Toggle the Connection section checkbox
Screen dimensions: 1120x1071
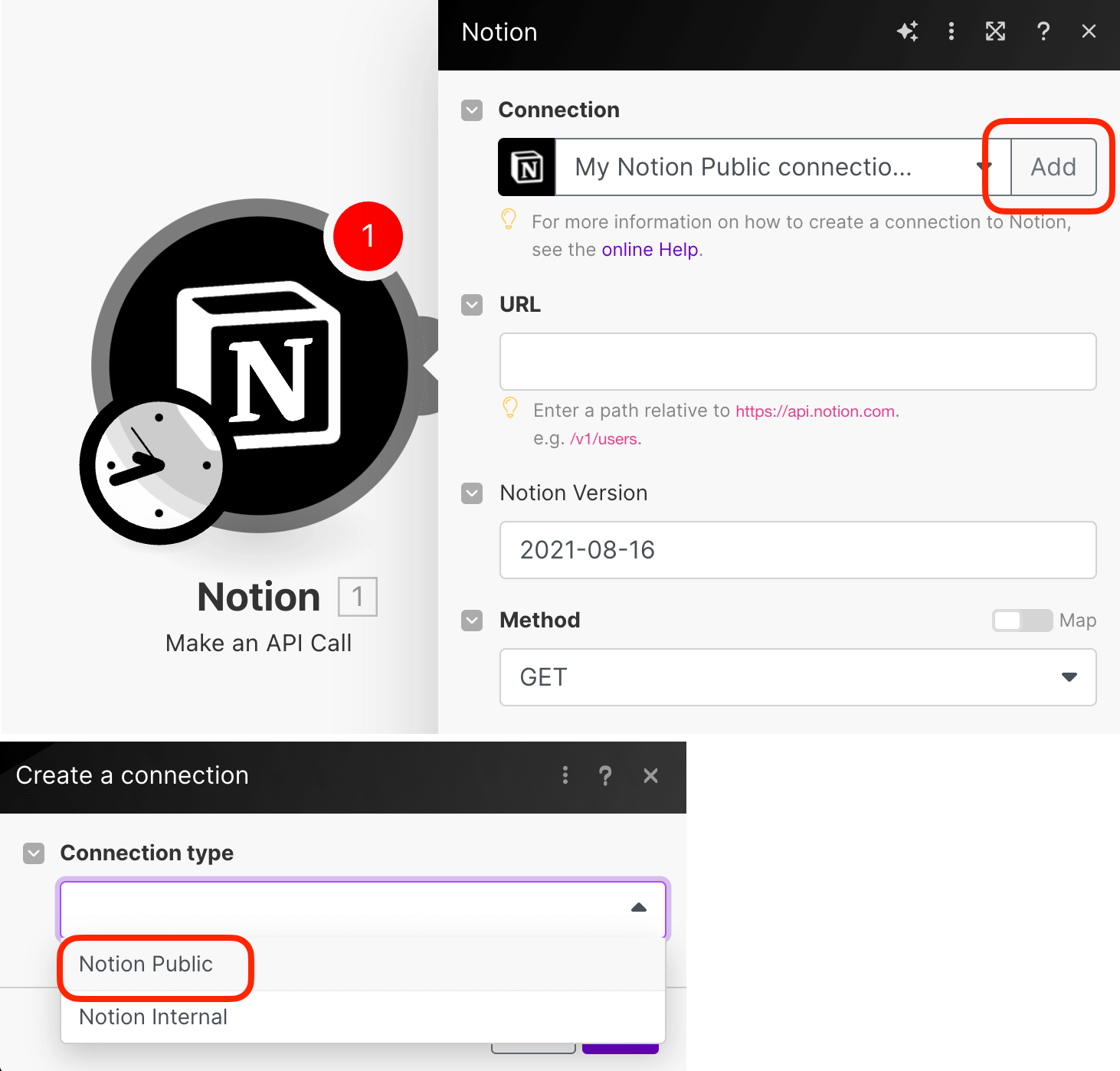tap(471, 110)
